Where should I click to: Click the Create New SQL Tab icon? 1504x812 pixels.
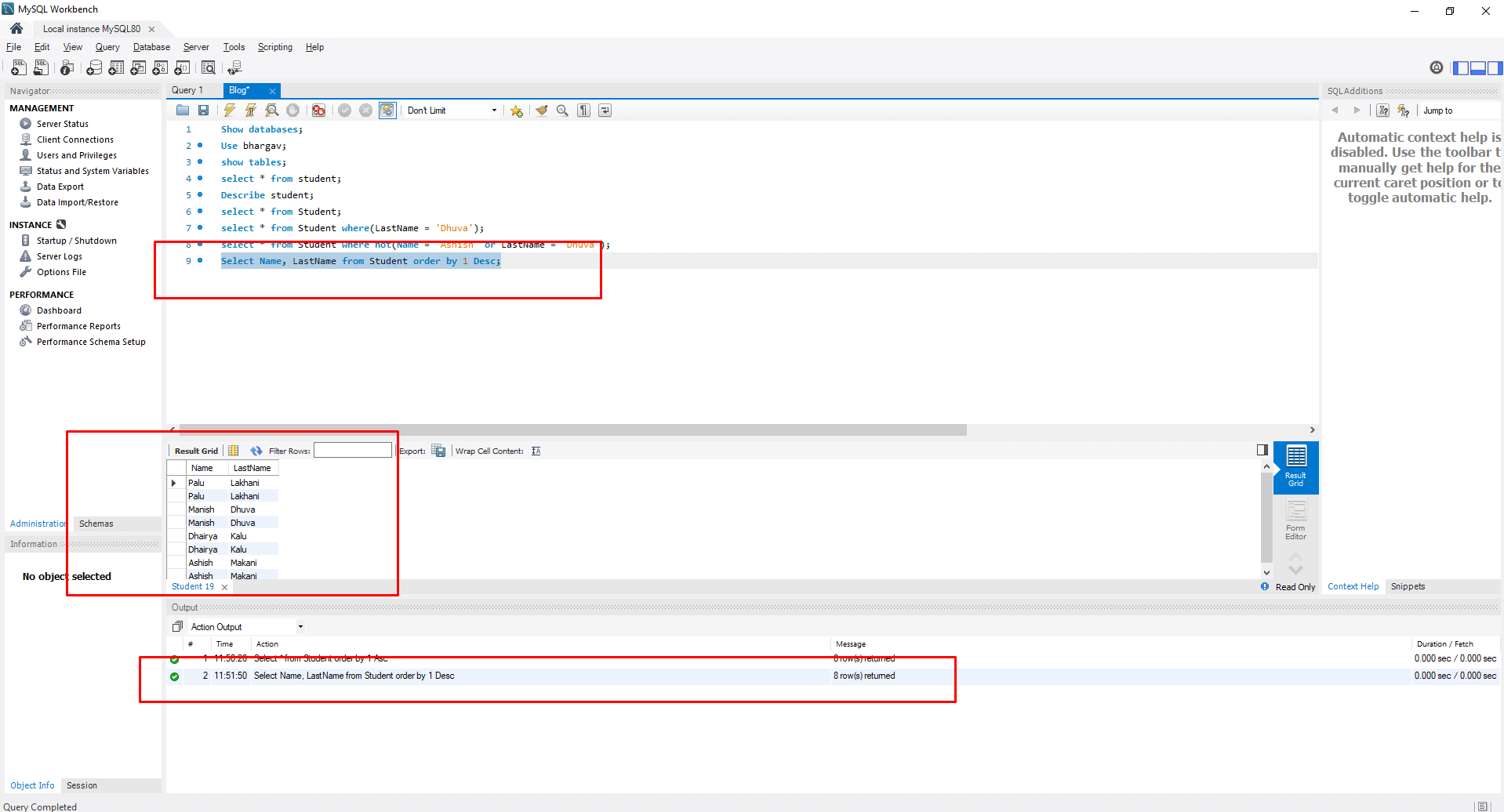[18, 68]
